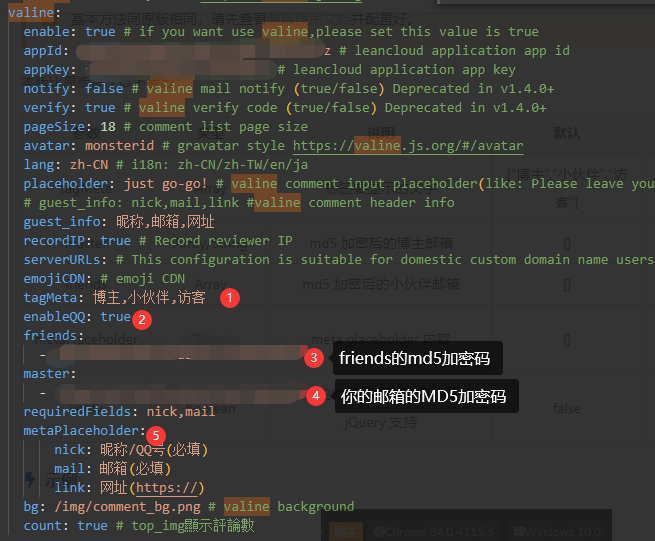Select the 'just go-go!' placeholder value
The width and height of the screenshot is (655, 541).
(165, 184)
